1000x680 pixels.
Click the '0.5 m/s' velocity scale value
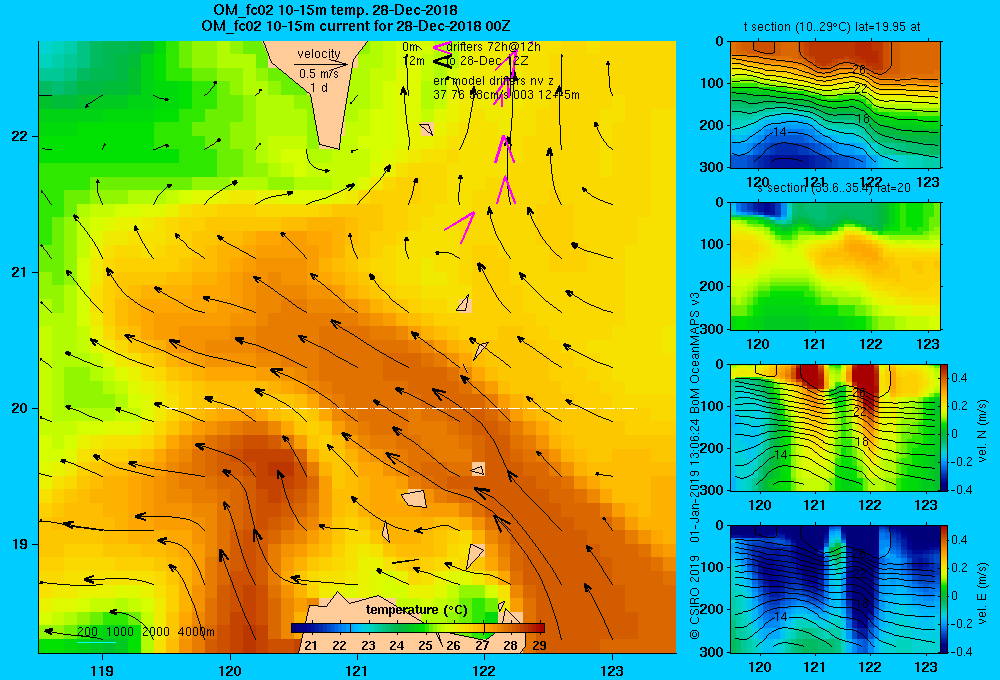[319, 74]
